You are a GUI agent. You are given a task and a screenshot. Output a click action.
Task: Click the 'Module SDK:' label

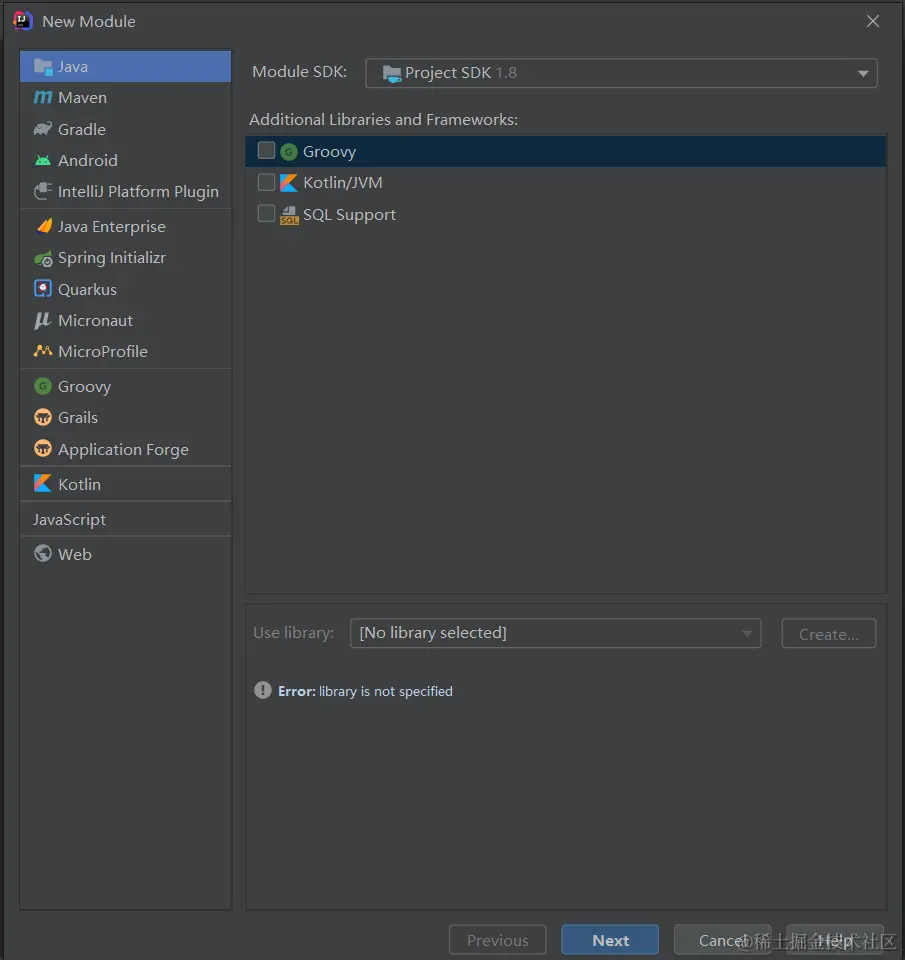click(299, 72)
